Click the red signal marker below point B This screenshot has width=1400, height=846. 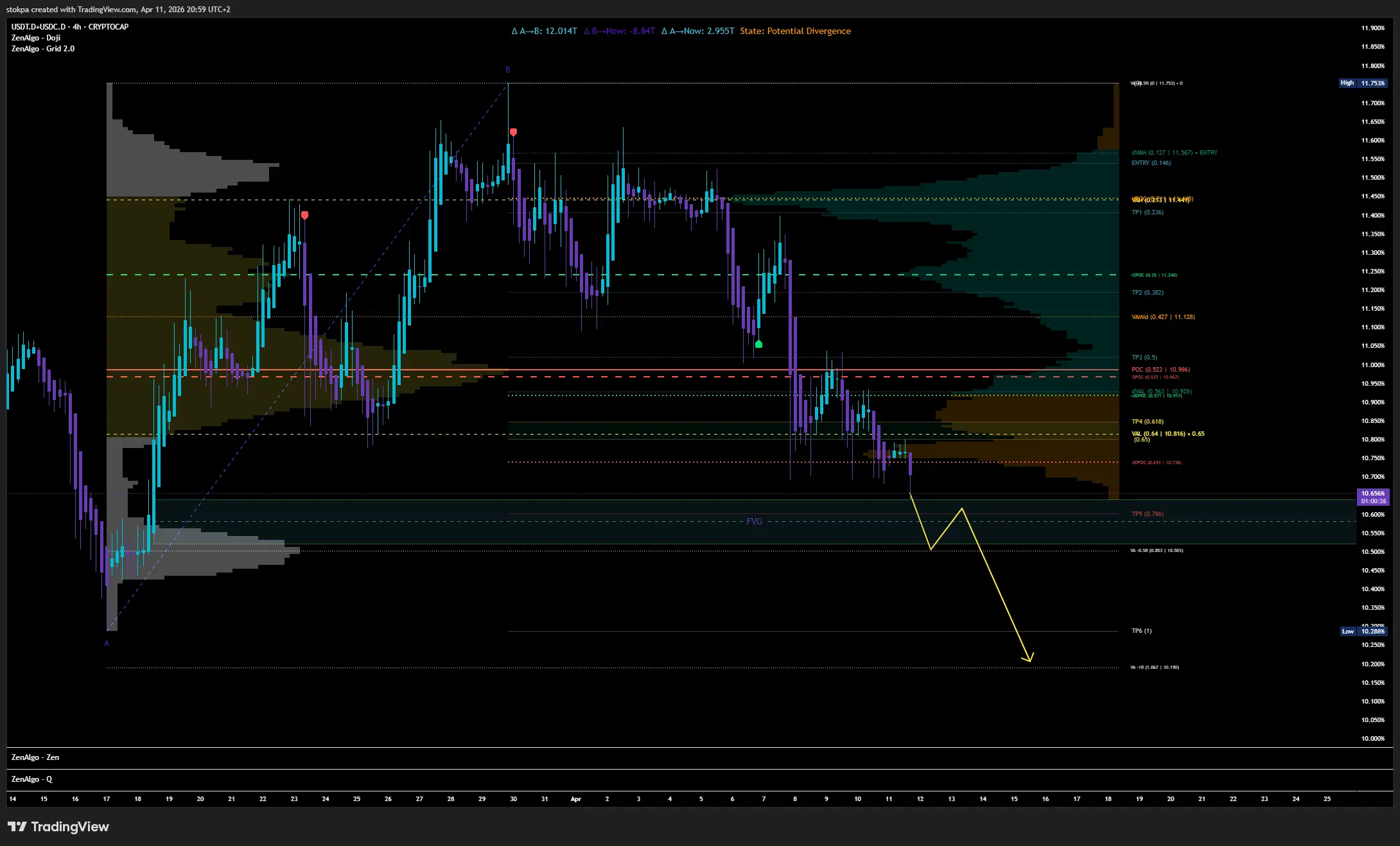pos(513,132)
